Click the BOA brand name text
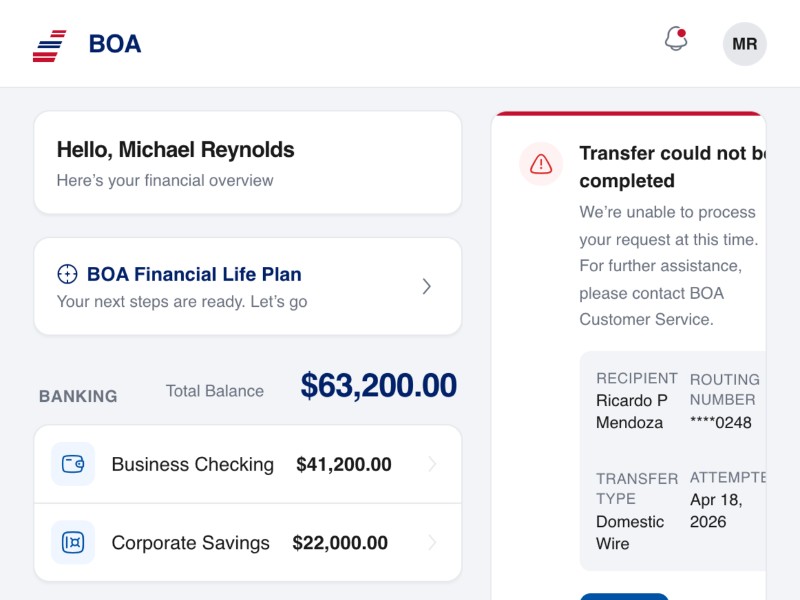This screenshot has width=800, height=600. (115, 44)
